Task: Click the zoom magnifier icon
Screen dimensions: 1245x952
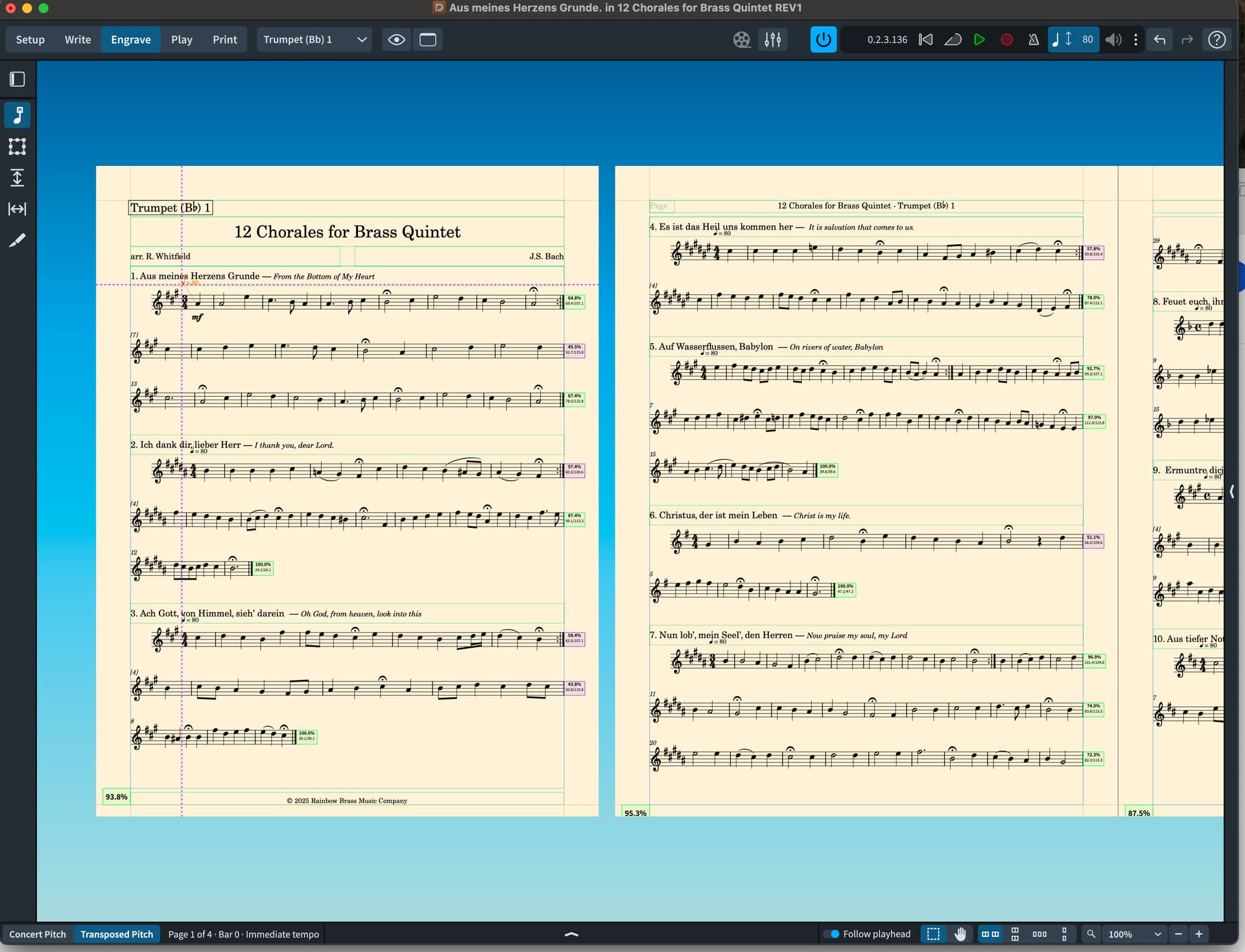Action: coord(1091,934)
